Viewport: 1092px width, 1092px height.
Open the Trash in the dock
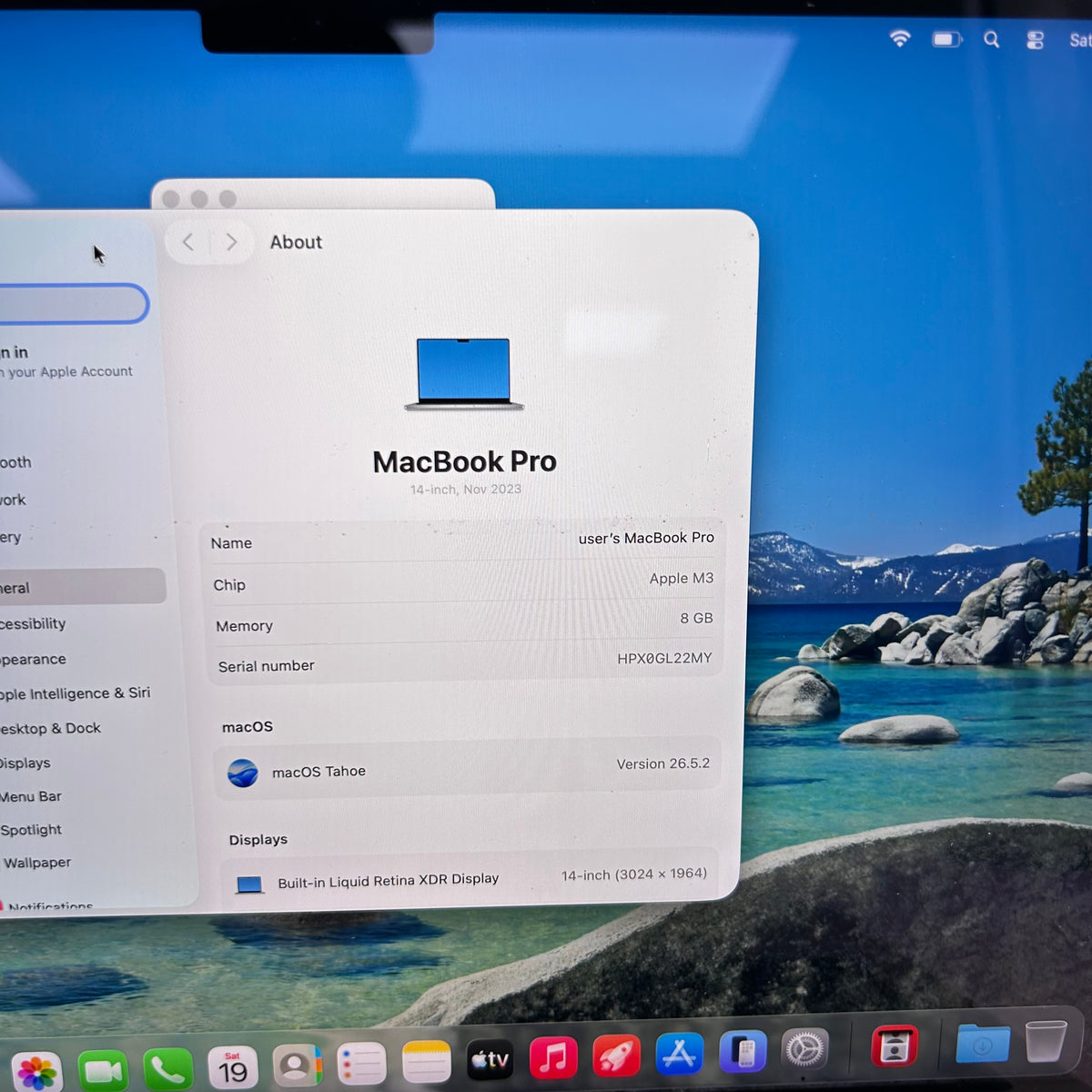pos(1045,1041)
